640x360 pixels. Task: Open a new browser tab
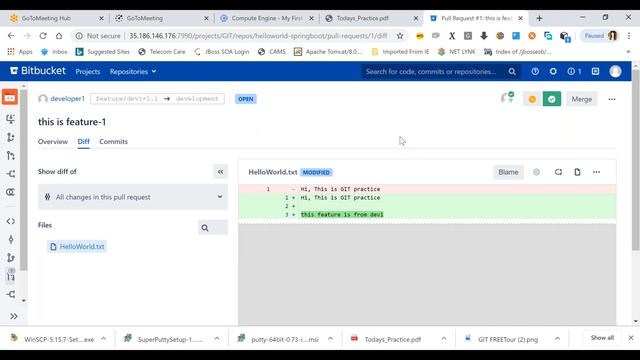pos(539,18)
